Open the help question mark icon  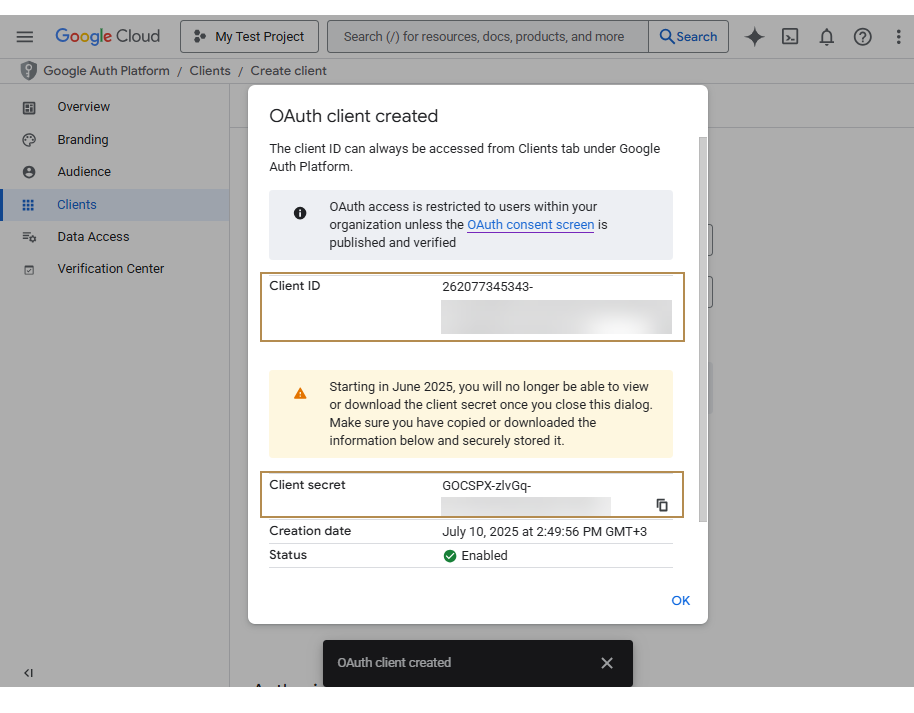863,37
